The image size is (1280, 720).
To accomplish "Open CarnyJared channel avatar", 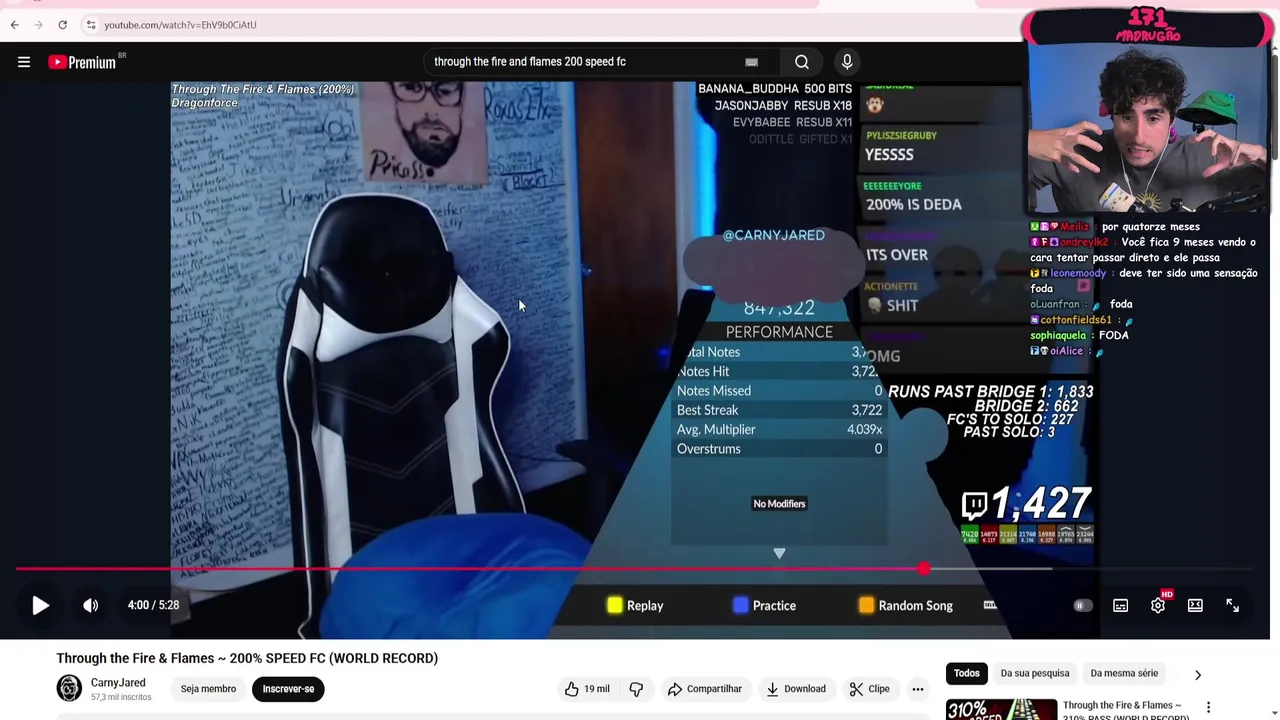I will (69, 688).
